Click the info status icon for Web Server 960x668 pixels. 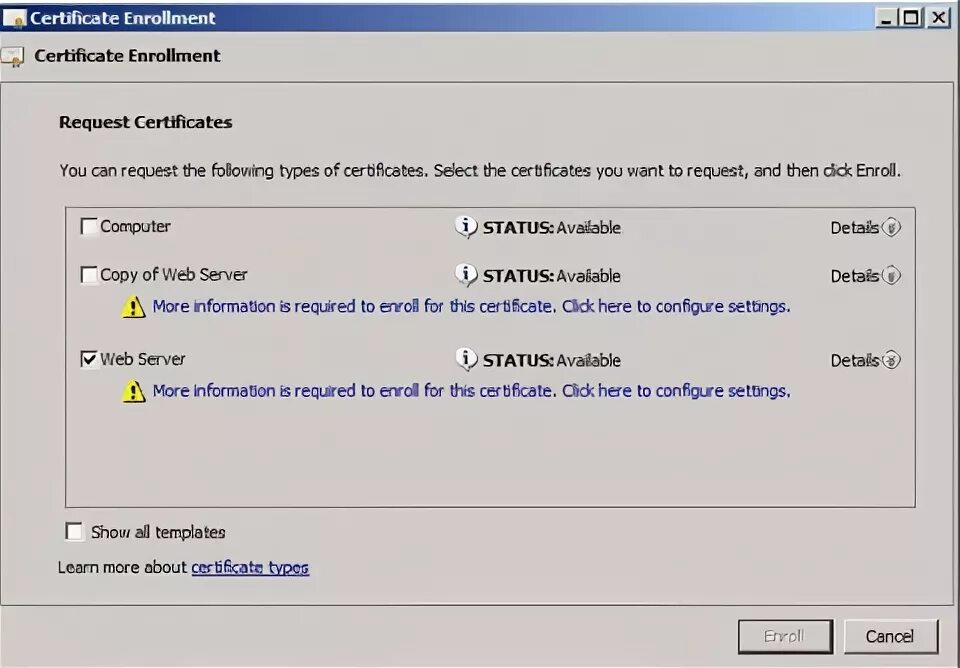point(465,359)
